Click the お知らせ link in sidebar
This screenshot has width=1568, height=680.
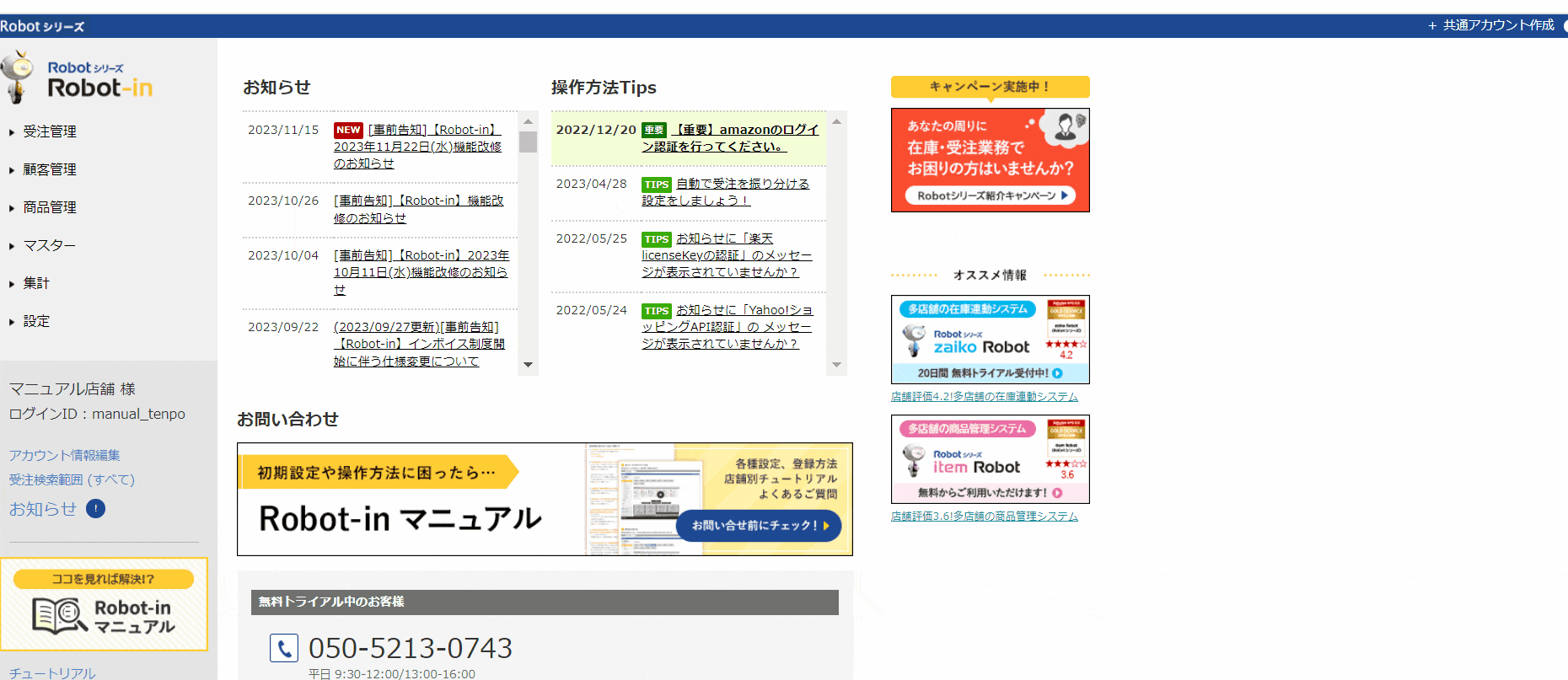coord(42,509)
